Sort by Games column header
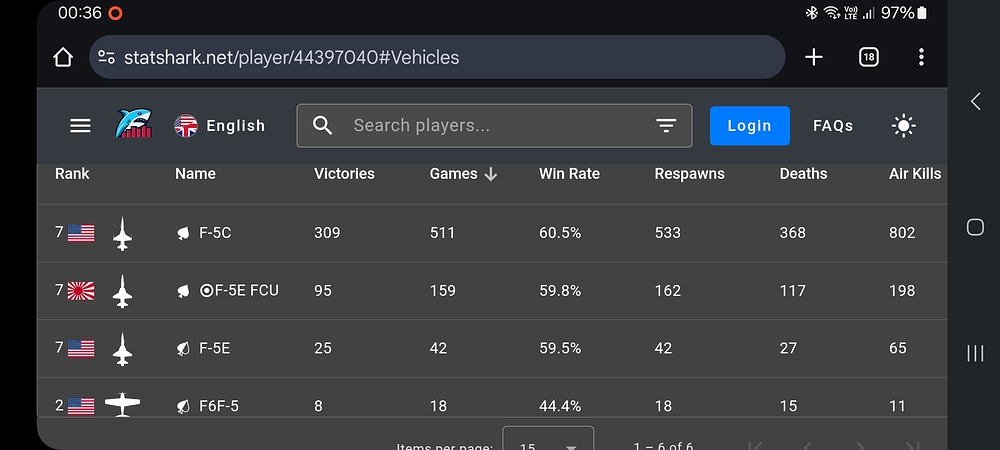 pyautogui.click(x=463, y=174)
